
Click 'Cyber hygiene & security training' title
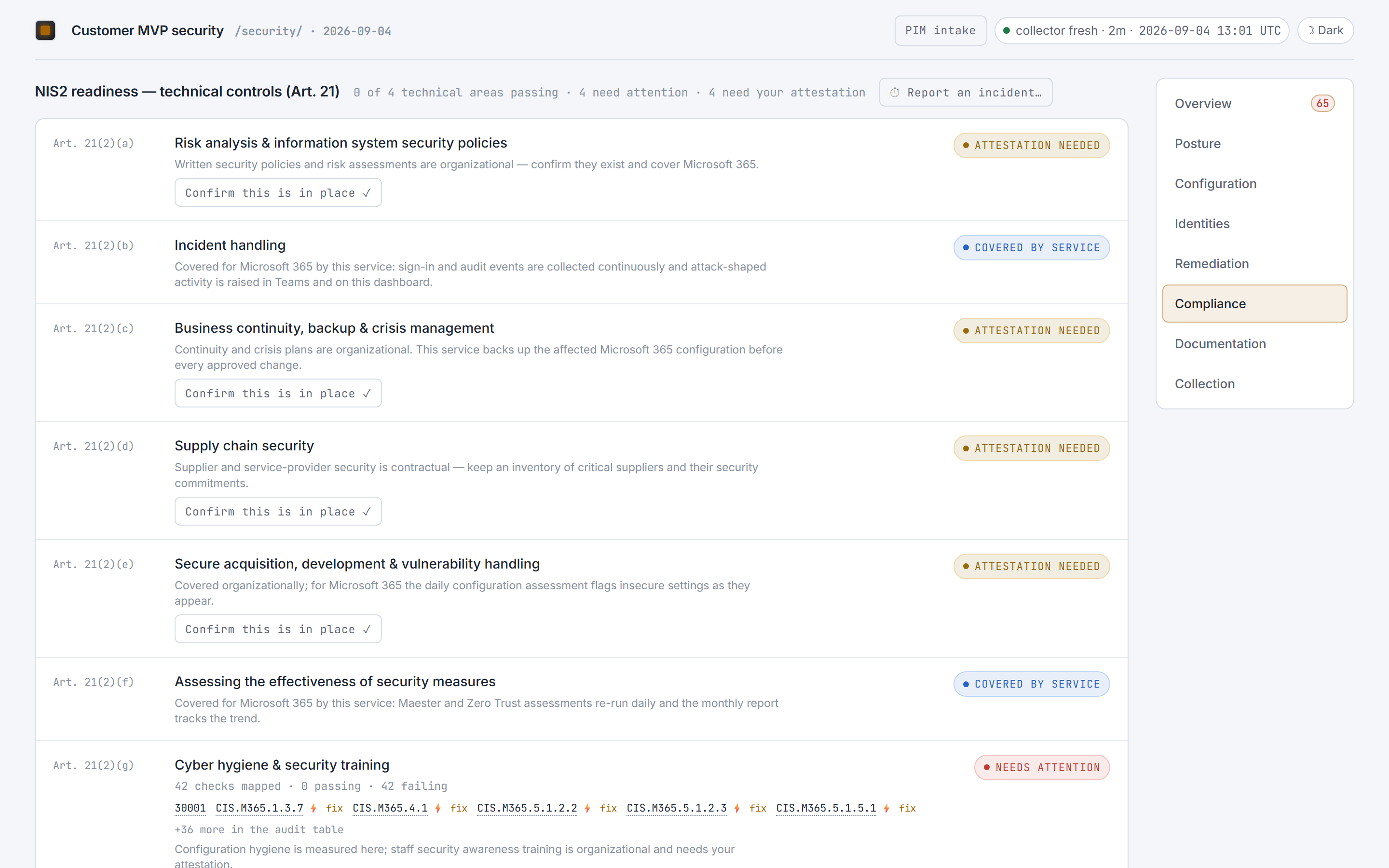coord(282,765)
